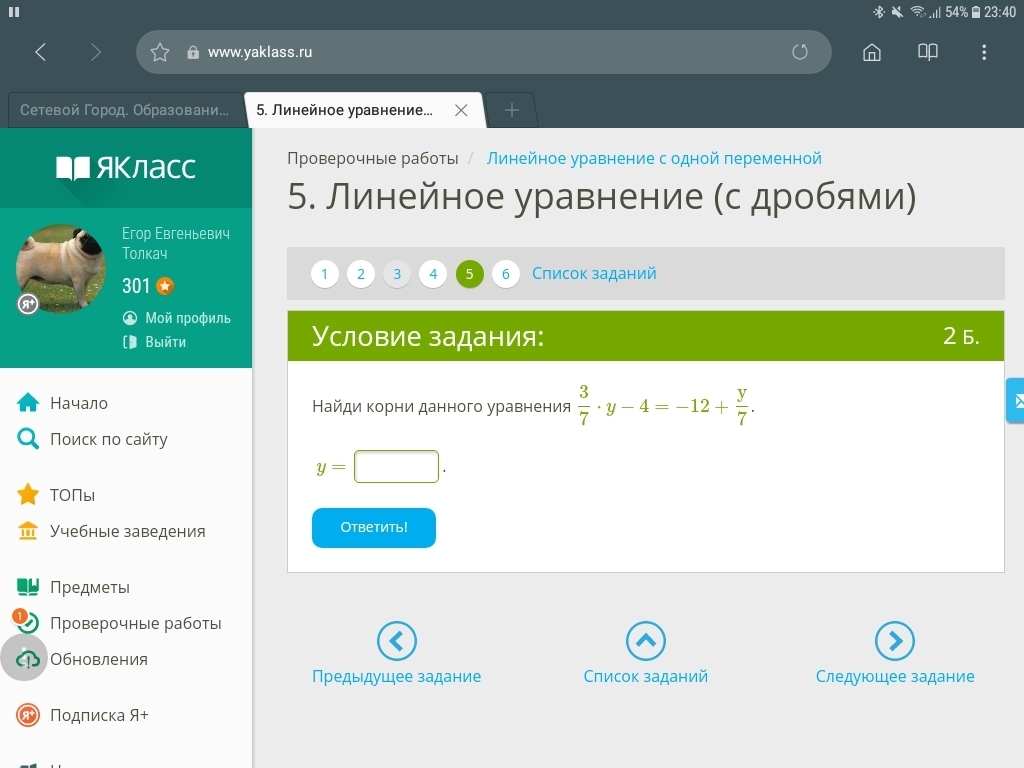The width and height of the screenshot is (1024, 768).
Task: Open Проверочные работы sidebar item
Action: pyautogui.click(x=136, y=624)
